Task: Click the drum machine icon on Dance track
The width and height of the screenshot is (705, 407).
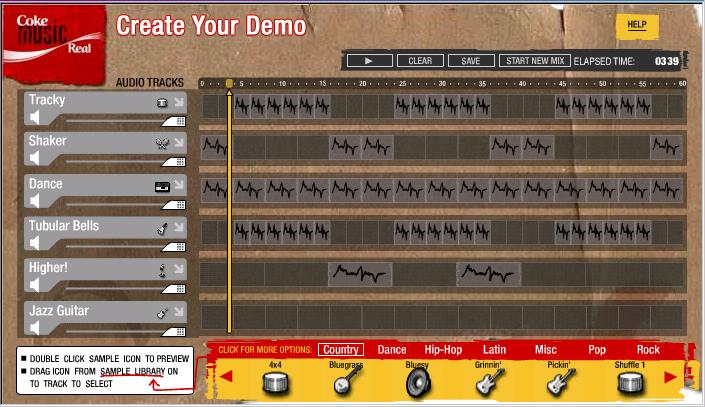Action: [x=162, y=186]
